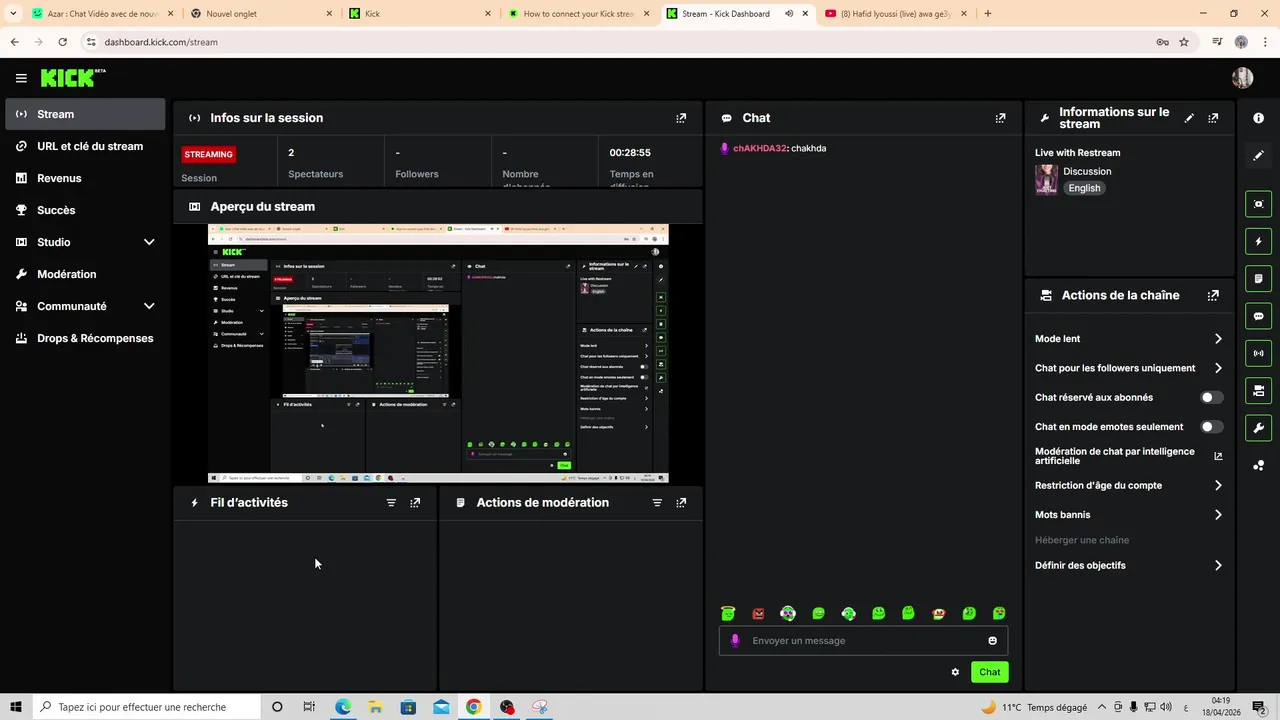Screen dimensions: 1280x720
Task: Pop out Informations sur le stream panel
Action: coord(1213,118)
